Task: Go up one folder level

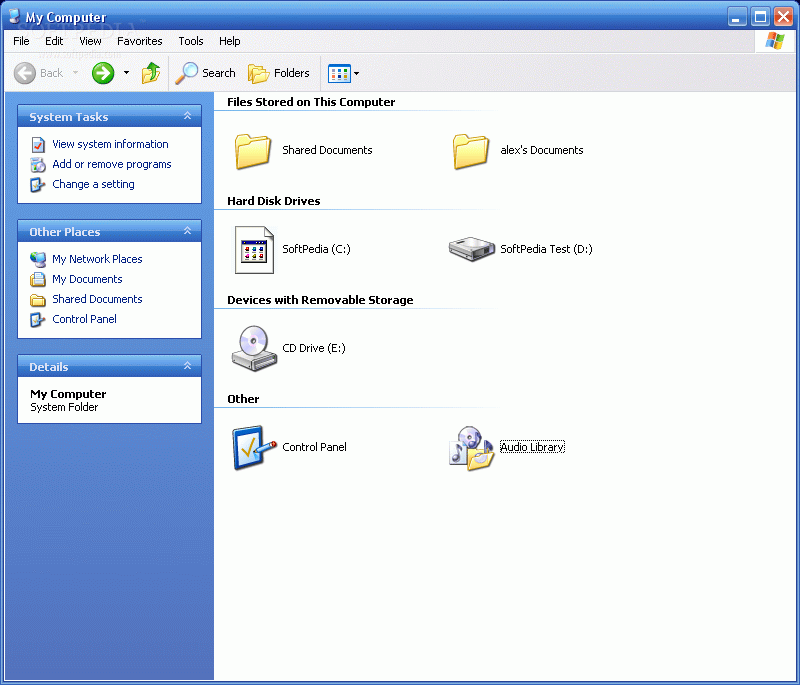Action: 151,73
